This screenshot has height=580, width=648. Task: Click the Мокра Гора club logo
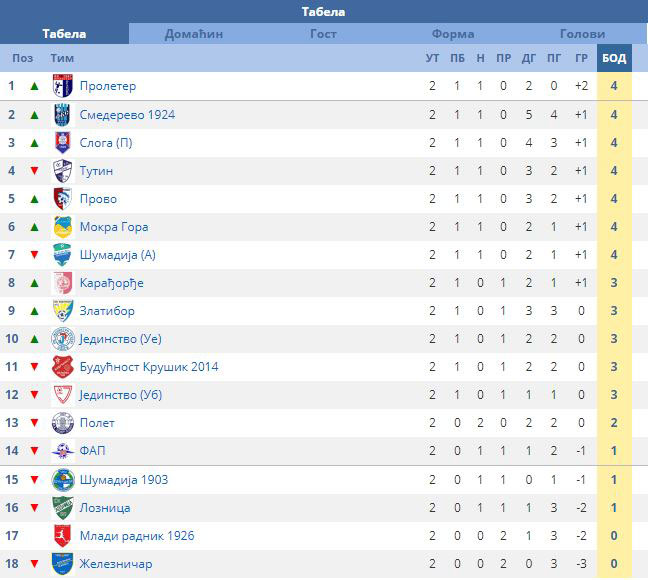[63, 227]
